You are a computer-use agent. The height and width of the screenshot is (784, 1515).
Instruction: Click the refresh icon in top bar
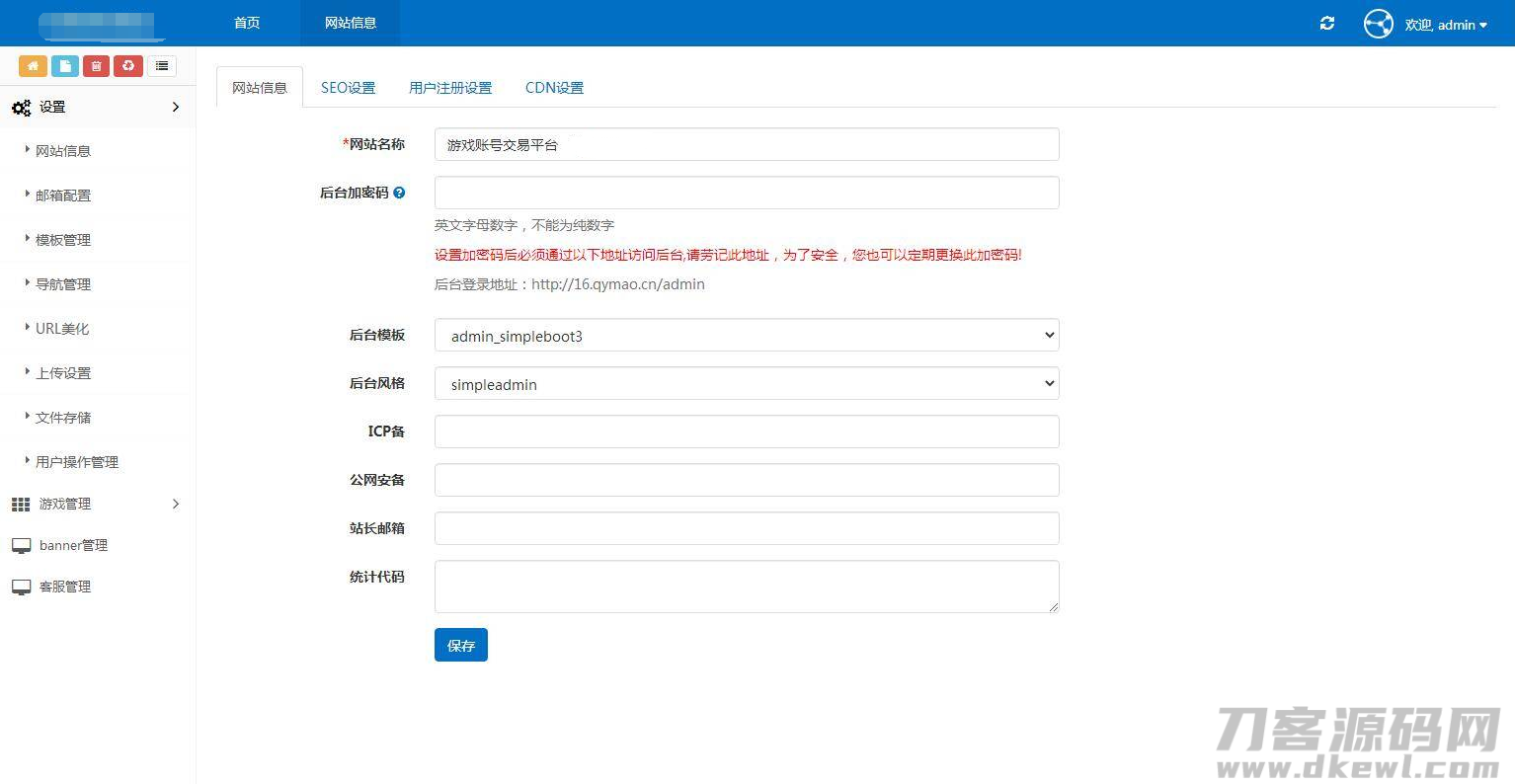[x=1327, y=24]
